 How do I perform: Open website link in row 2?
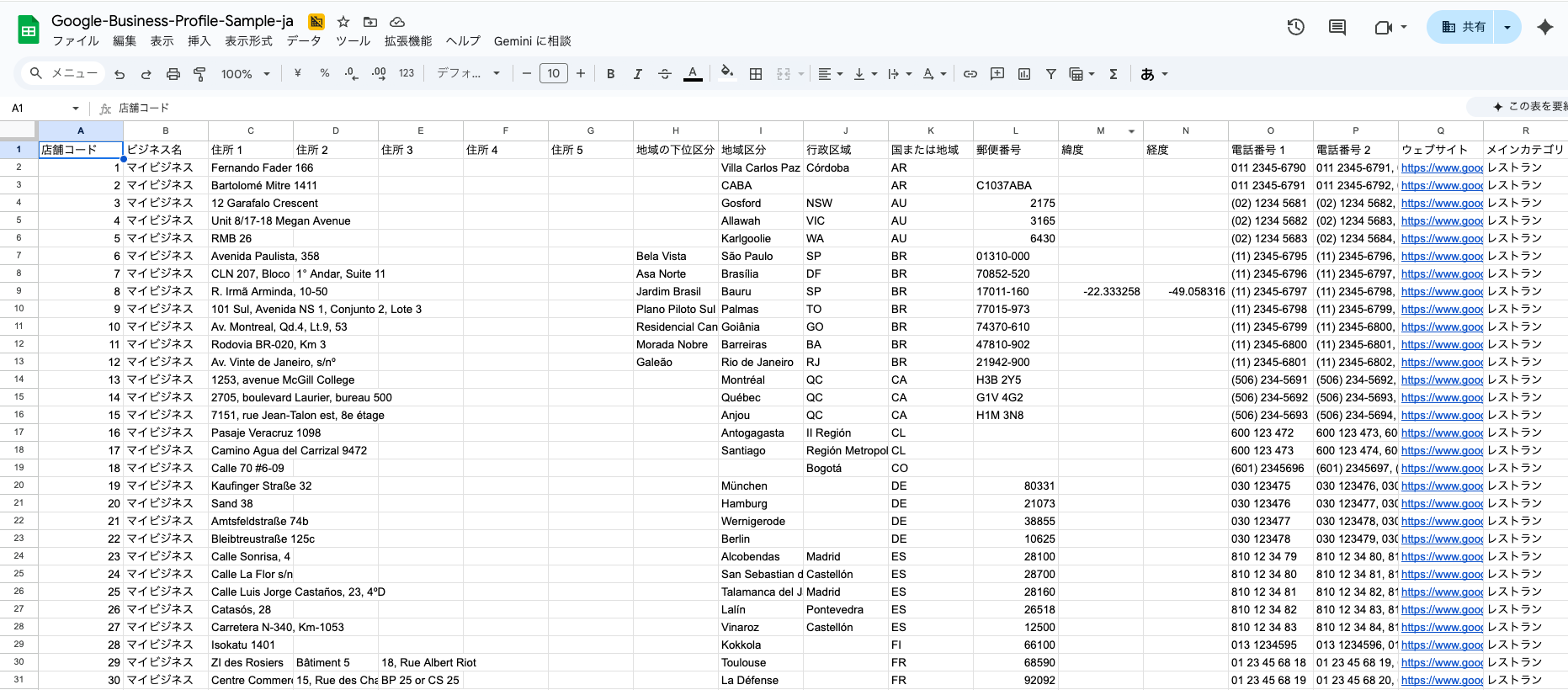click(x=1441, y=168)
